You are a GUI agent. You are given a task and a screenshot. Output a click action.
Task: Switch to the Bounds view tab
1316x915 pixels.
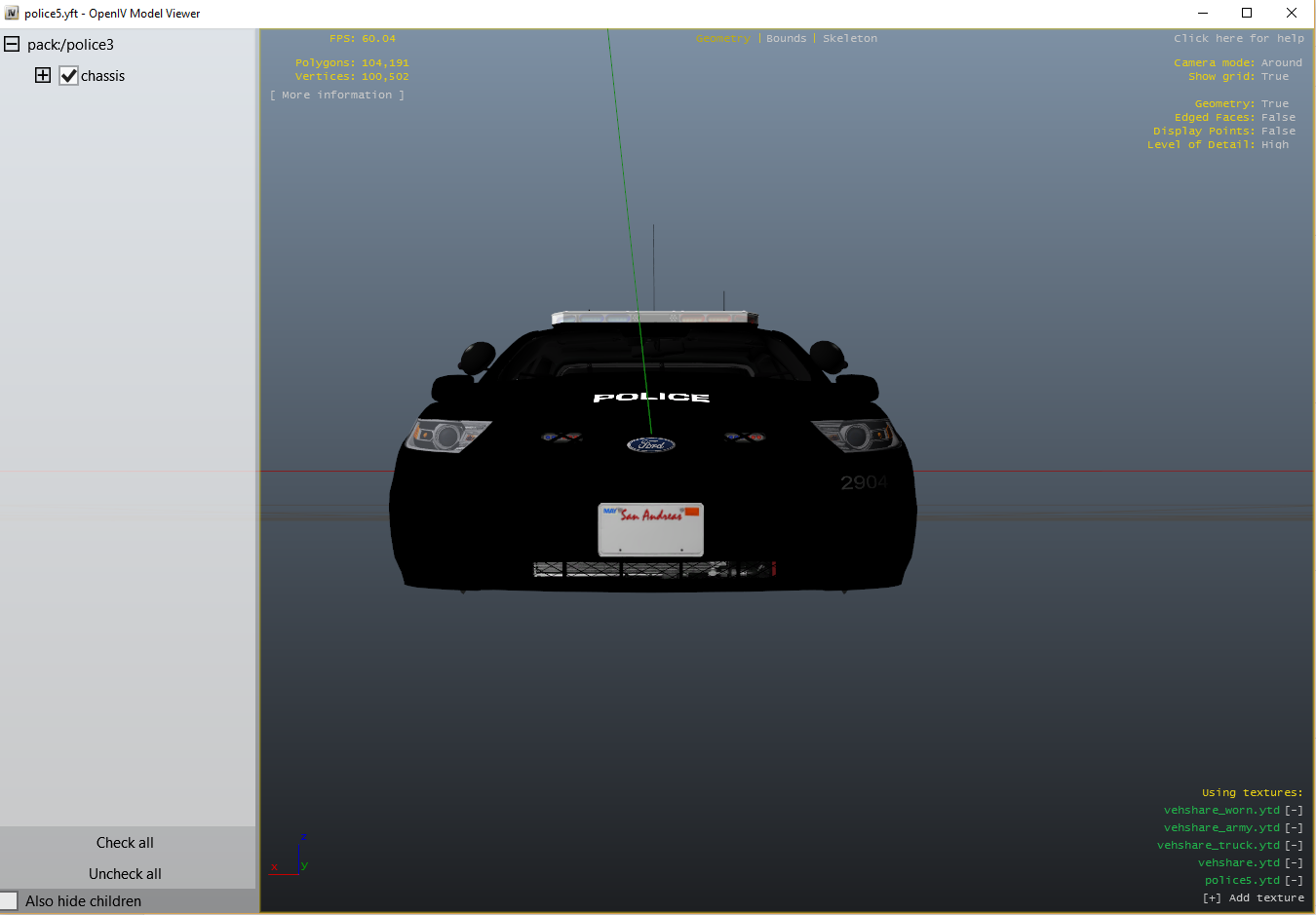(786, 39)
